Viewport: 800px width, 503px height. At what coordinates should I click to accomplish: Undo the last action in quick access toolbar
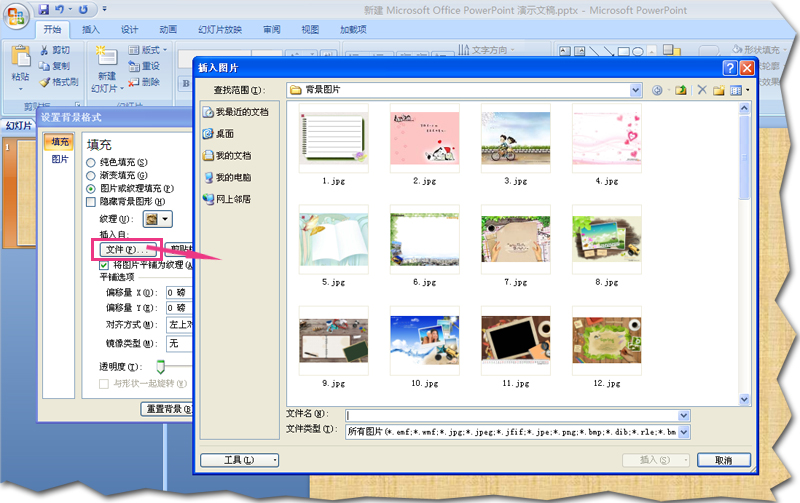click(60, 9)
